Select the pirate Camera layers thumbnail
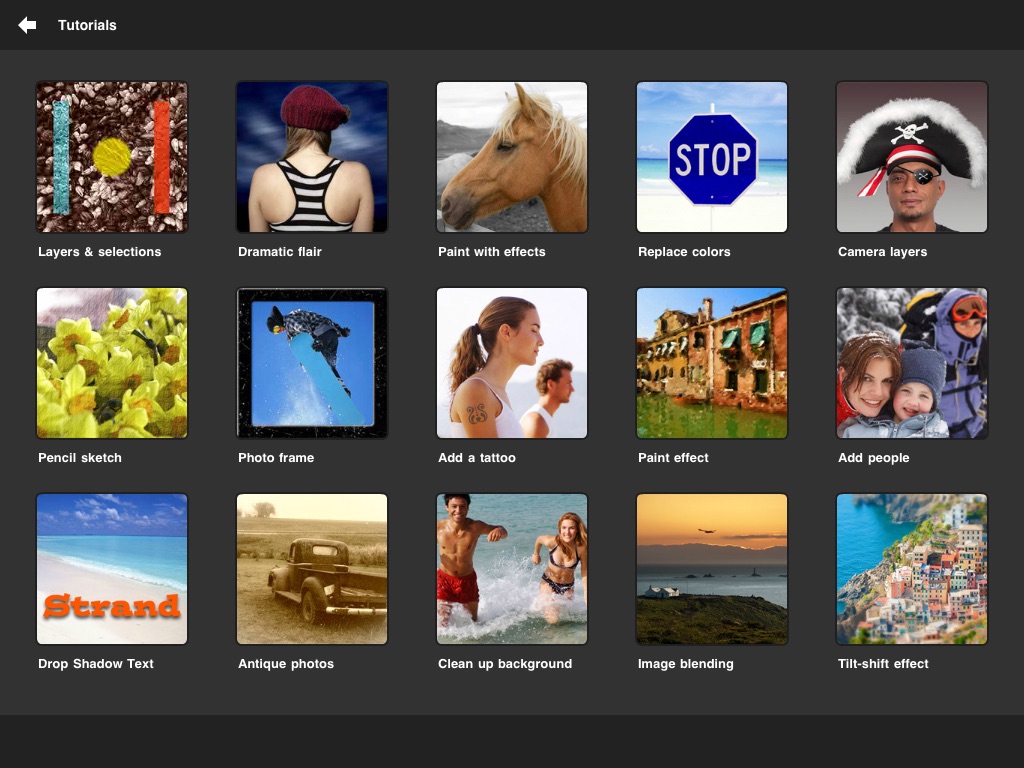 (x=912, y=157)
